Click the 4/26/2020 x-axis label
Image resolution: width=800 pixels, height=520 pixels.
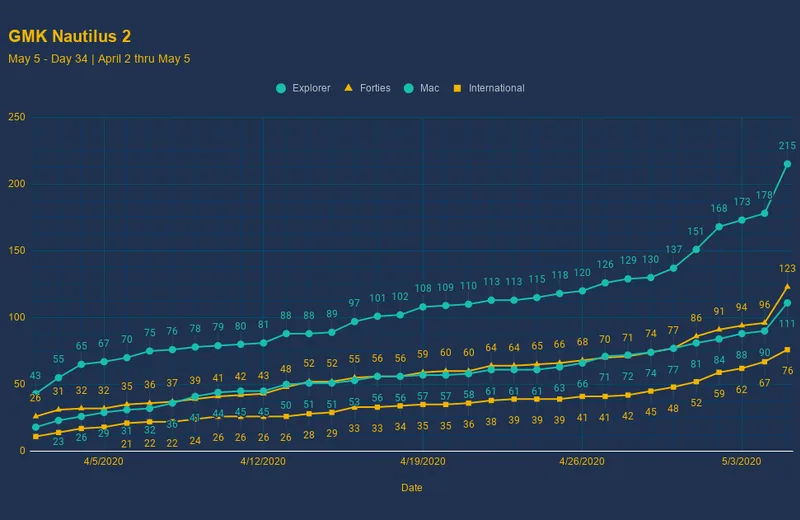point(582,461)
